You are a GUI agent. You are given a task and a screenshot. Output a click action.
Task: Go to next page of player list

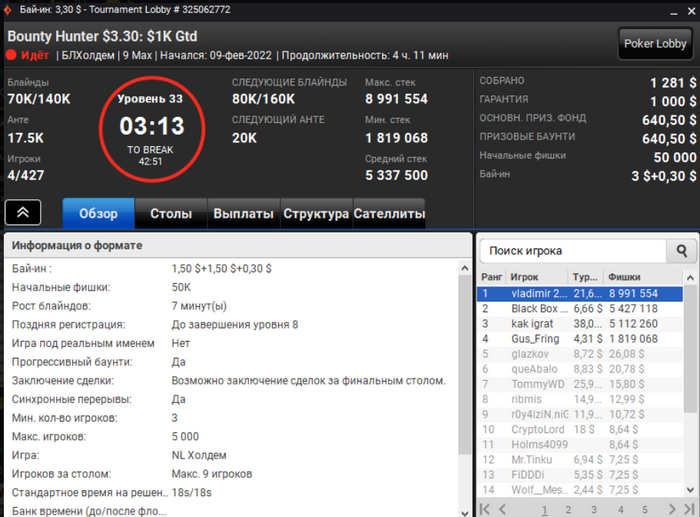[x=672, y=509]
